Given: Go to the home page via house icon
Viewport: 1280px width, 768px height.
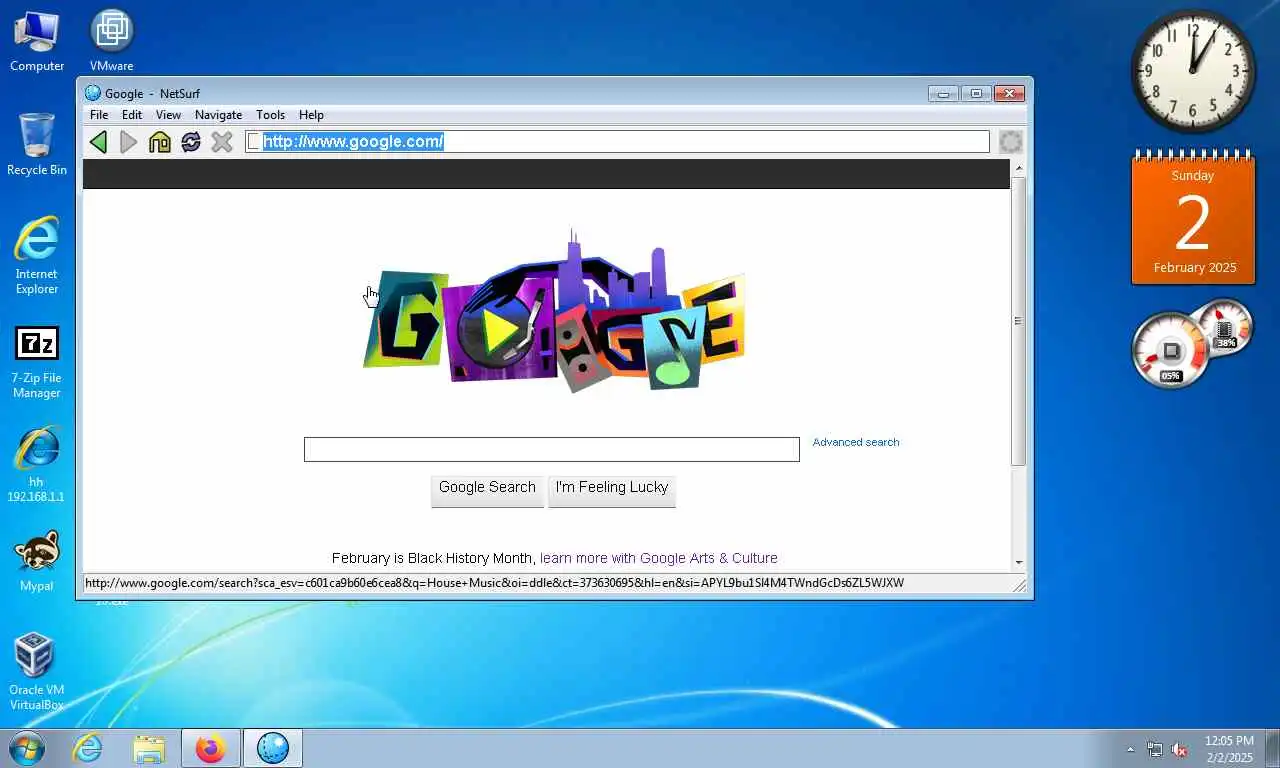Looking at the screenshot, I should [x=160, y=142].
